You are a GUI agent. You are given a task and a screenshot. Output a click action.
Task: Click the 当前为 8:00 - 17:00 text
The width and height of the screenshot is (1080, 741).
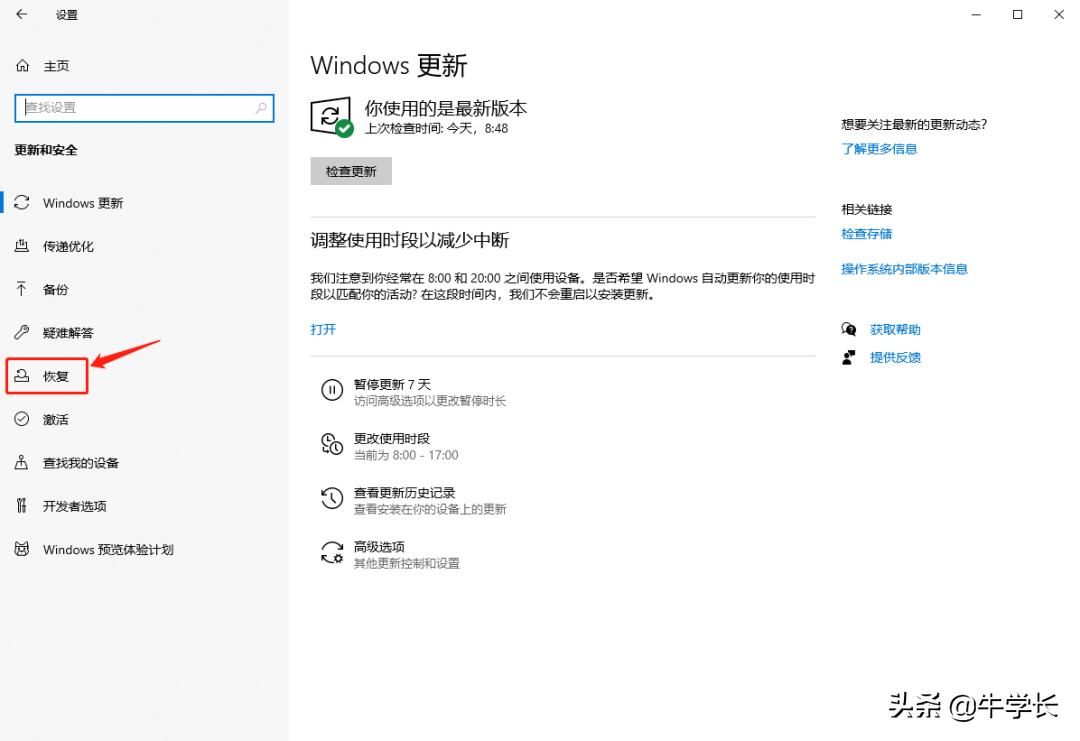[406, 455]
